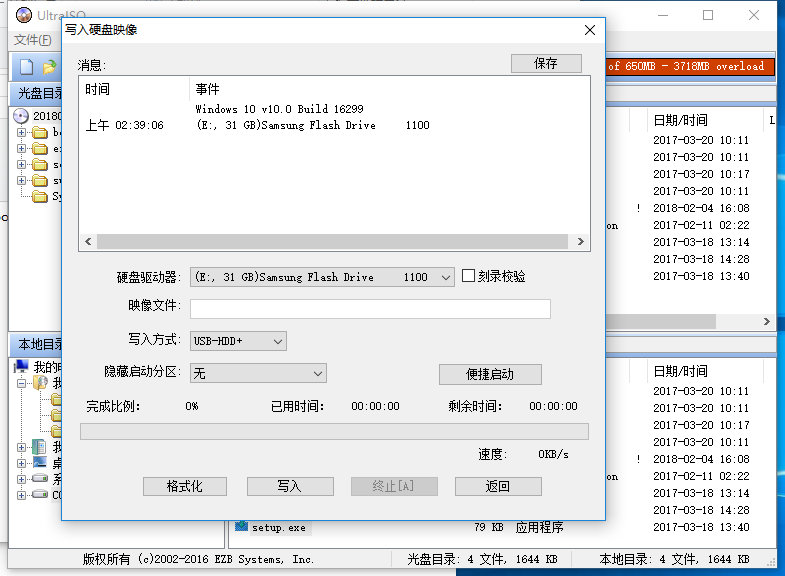Open the 隐藏启动分区 dropdown
Viewport: 785px width, 576px height.
pyautogui.click(x=317, y=373)
